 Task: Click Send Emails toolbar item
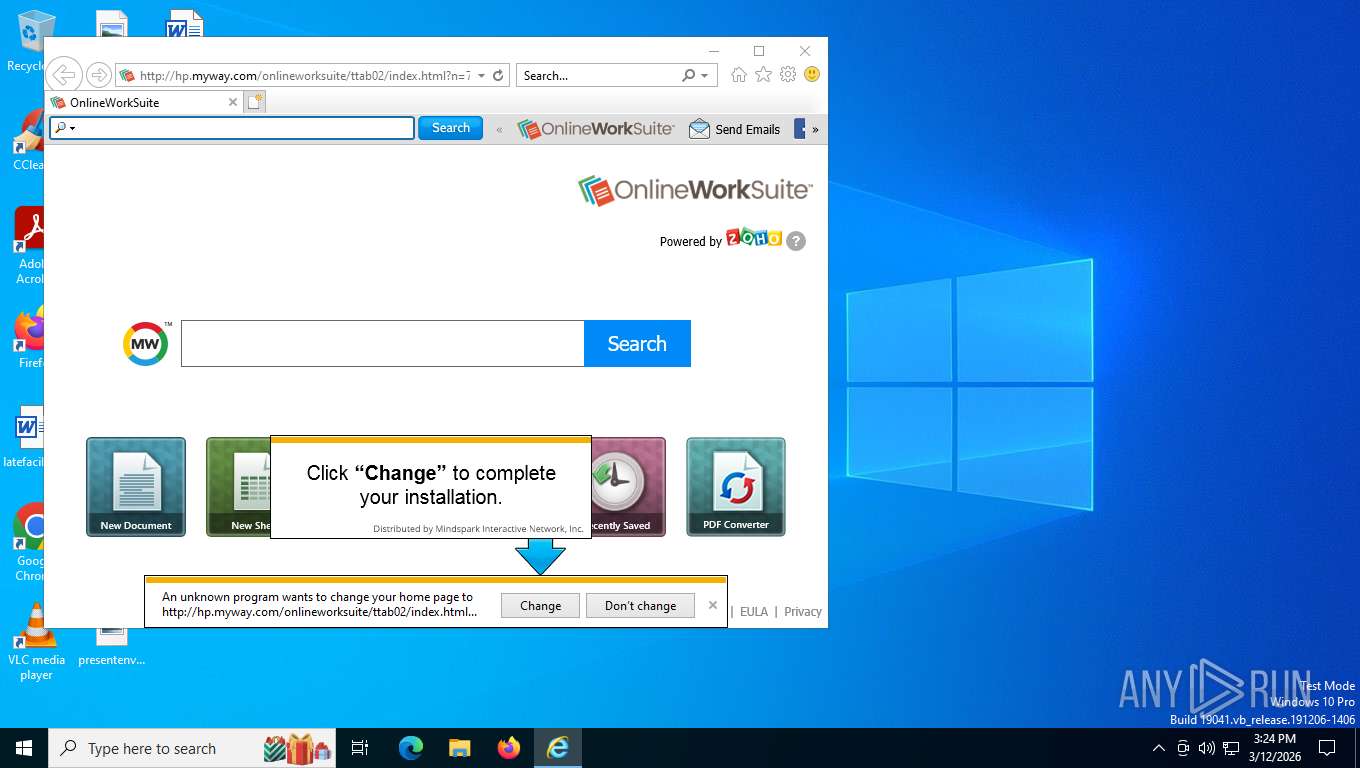735,129
